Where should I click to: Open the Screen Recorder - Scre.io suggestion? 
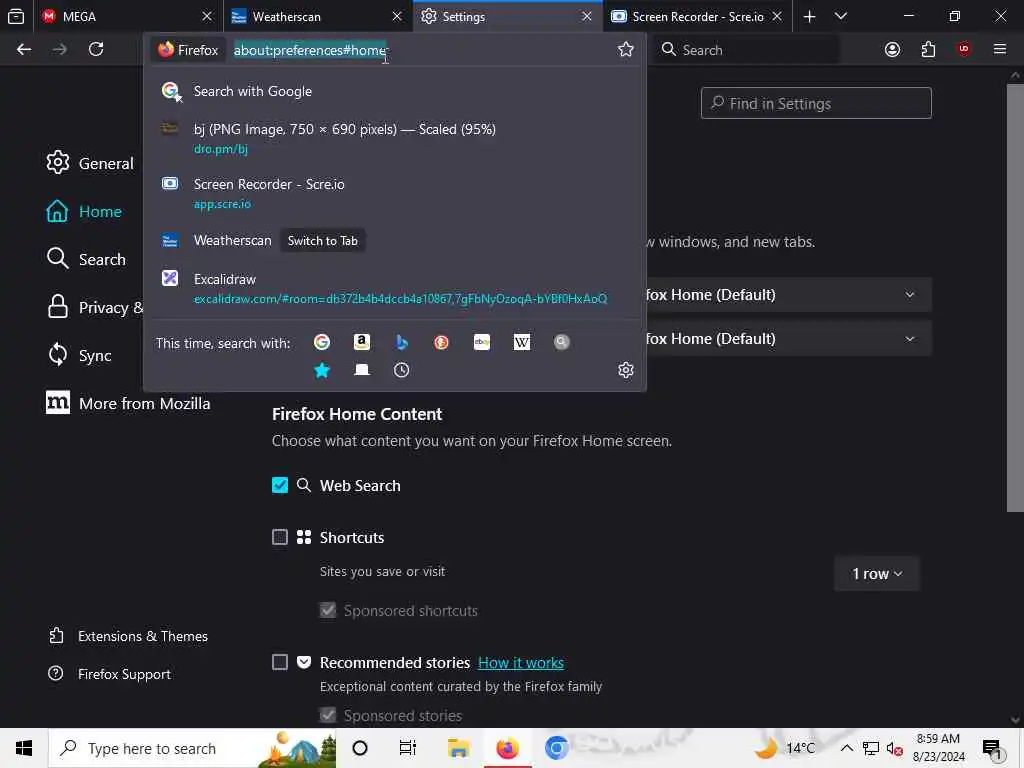pyautogui.click(x=394, y=193)
